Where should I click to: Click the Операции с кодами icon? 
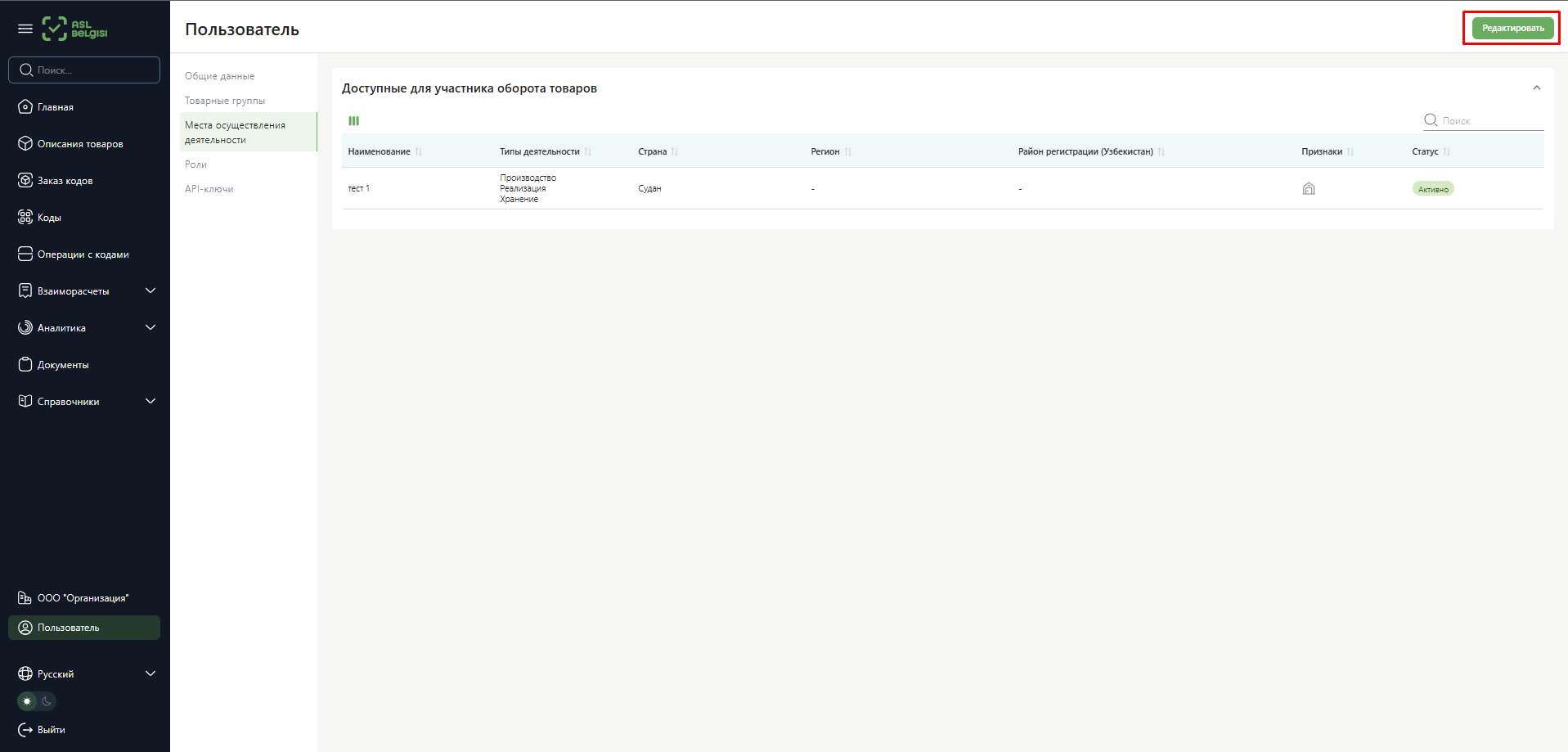25,254
